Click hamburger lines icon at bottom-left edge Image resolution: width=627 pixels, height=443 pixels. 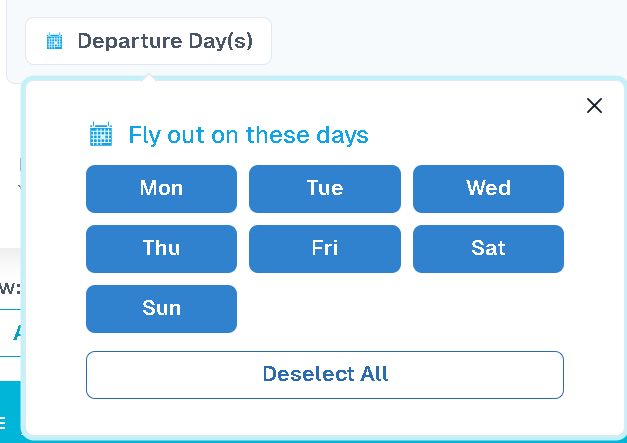(2, 422)
